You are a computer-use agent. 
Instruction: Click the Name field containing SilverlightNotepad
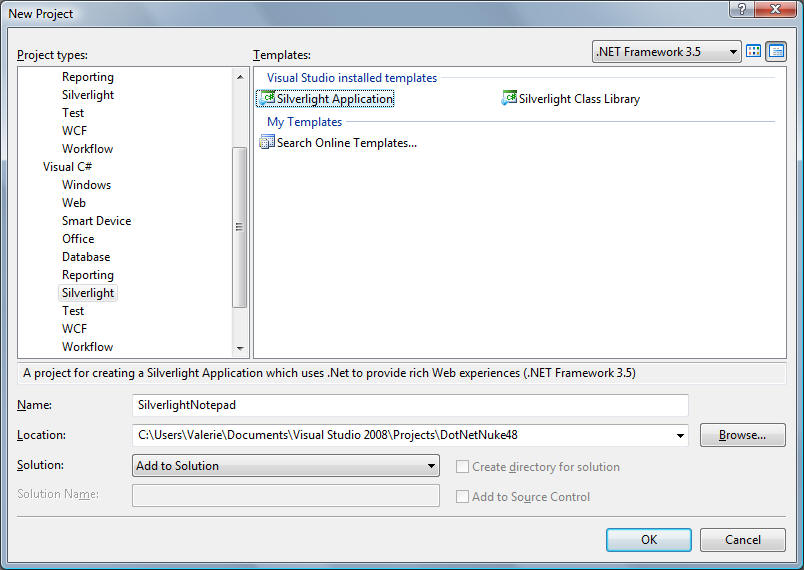point(410,405)
